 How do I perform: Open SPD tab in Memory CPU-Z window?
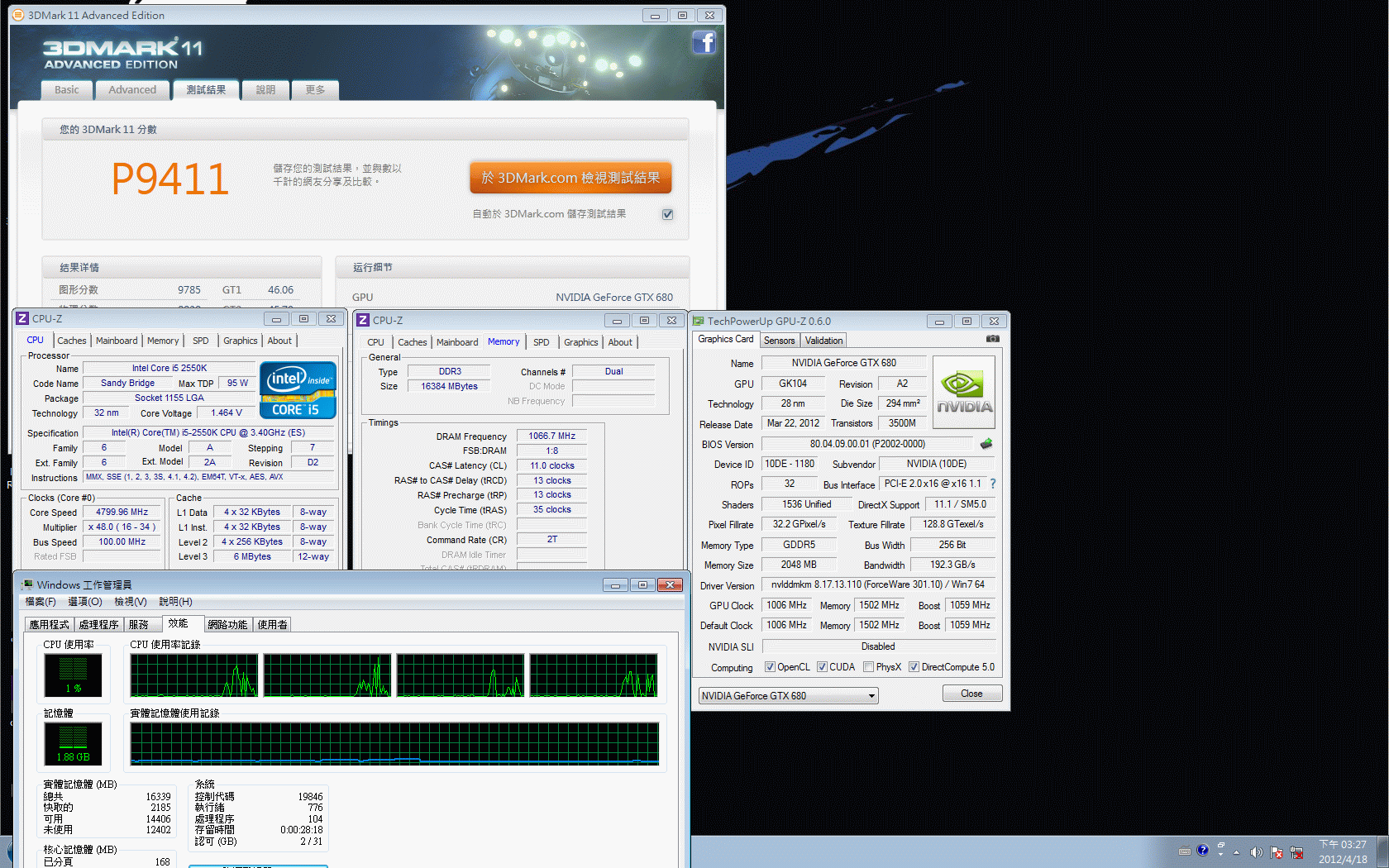tap(542, 342)
